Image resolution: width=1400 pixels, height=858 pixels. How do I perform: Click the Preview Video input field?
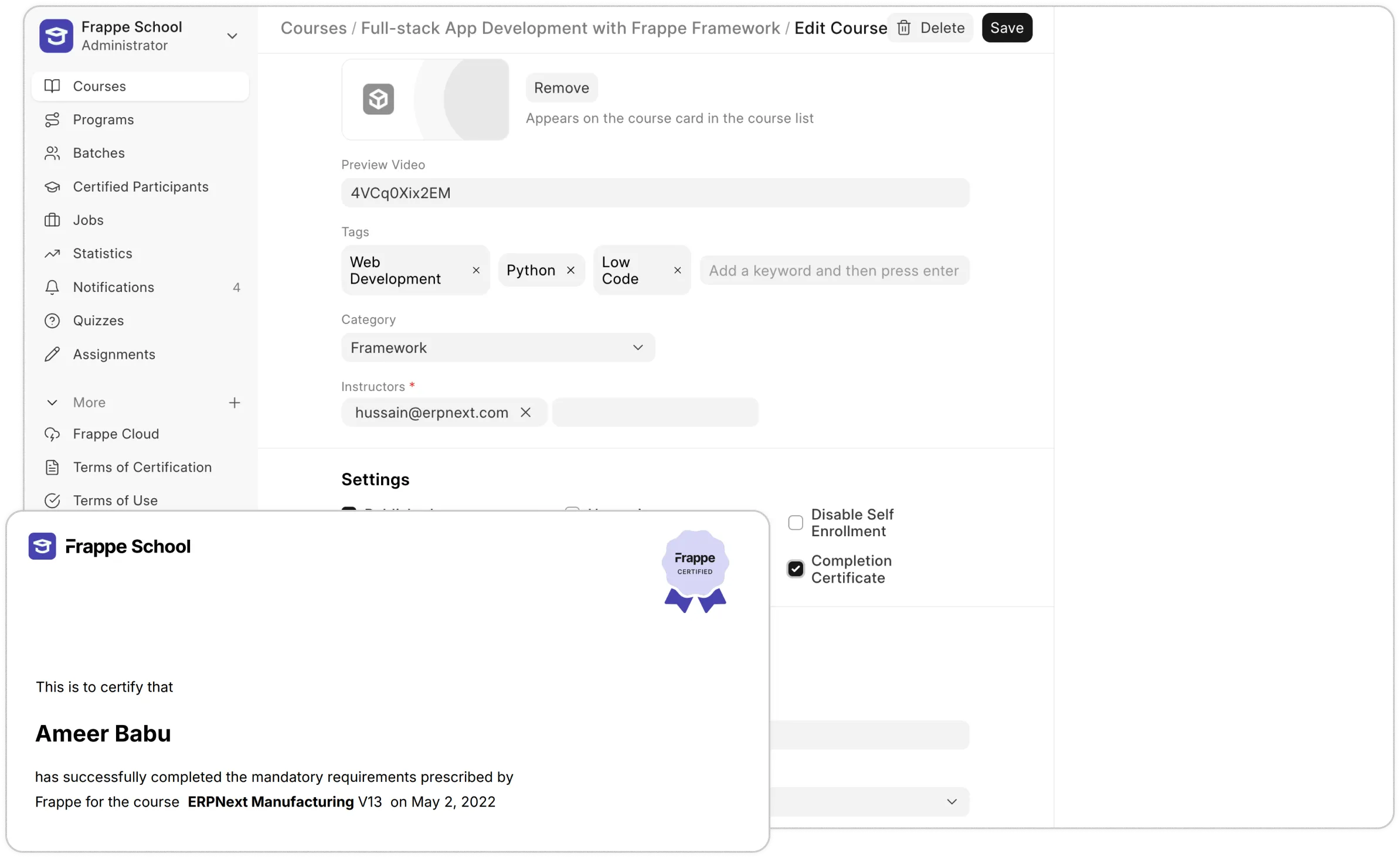click(x=655, y=193)
